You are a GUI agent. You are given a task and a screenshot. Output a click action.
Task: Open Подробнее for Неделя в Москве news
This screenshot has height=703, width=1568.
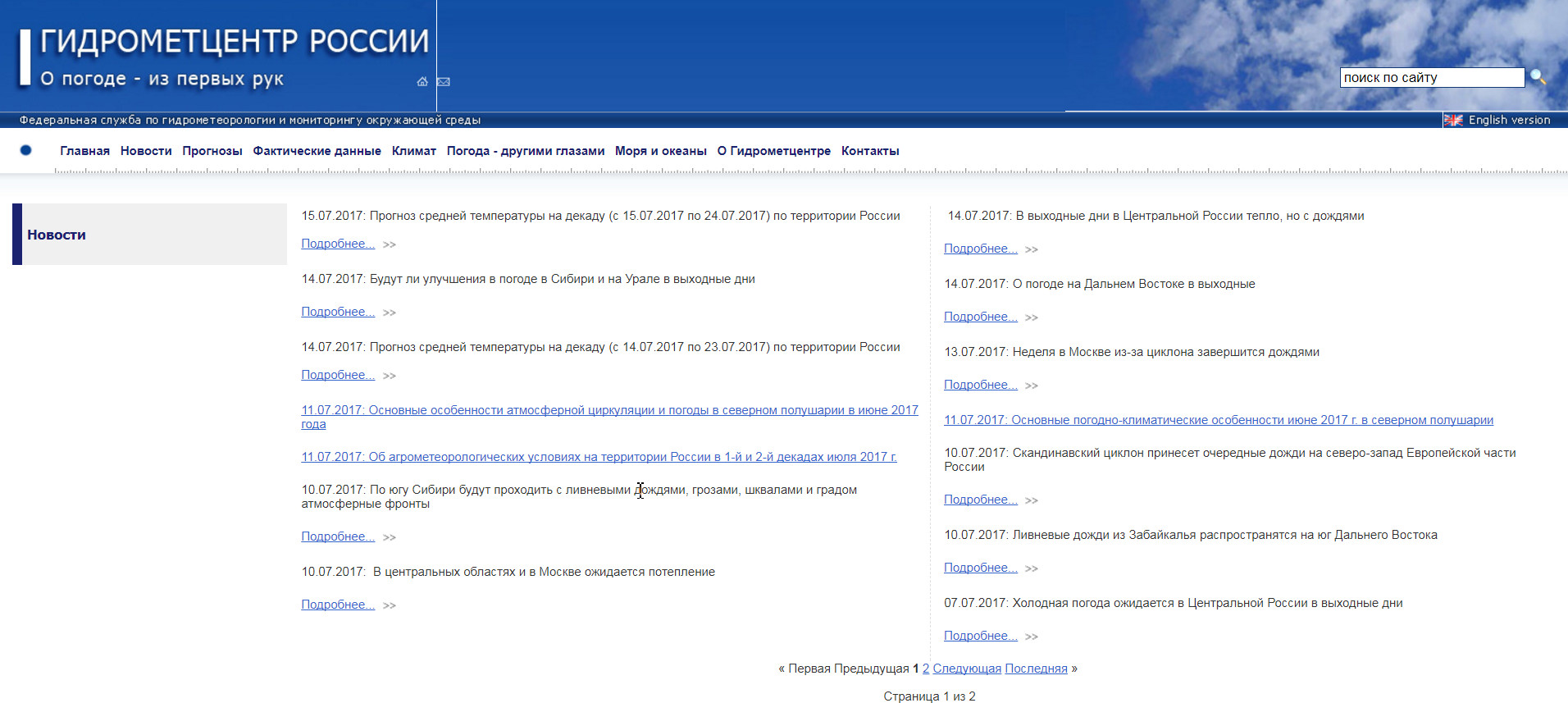pos(981,385)
